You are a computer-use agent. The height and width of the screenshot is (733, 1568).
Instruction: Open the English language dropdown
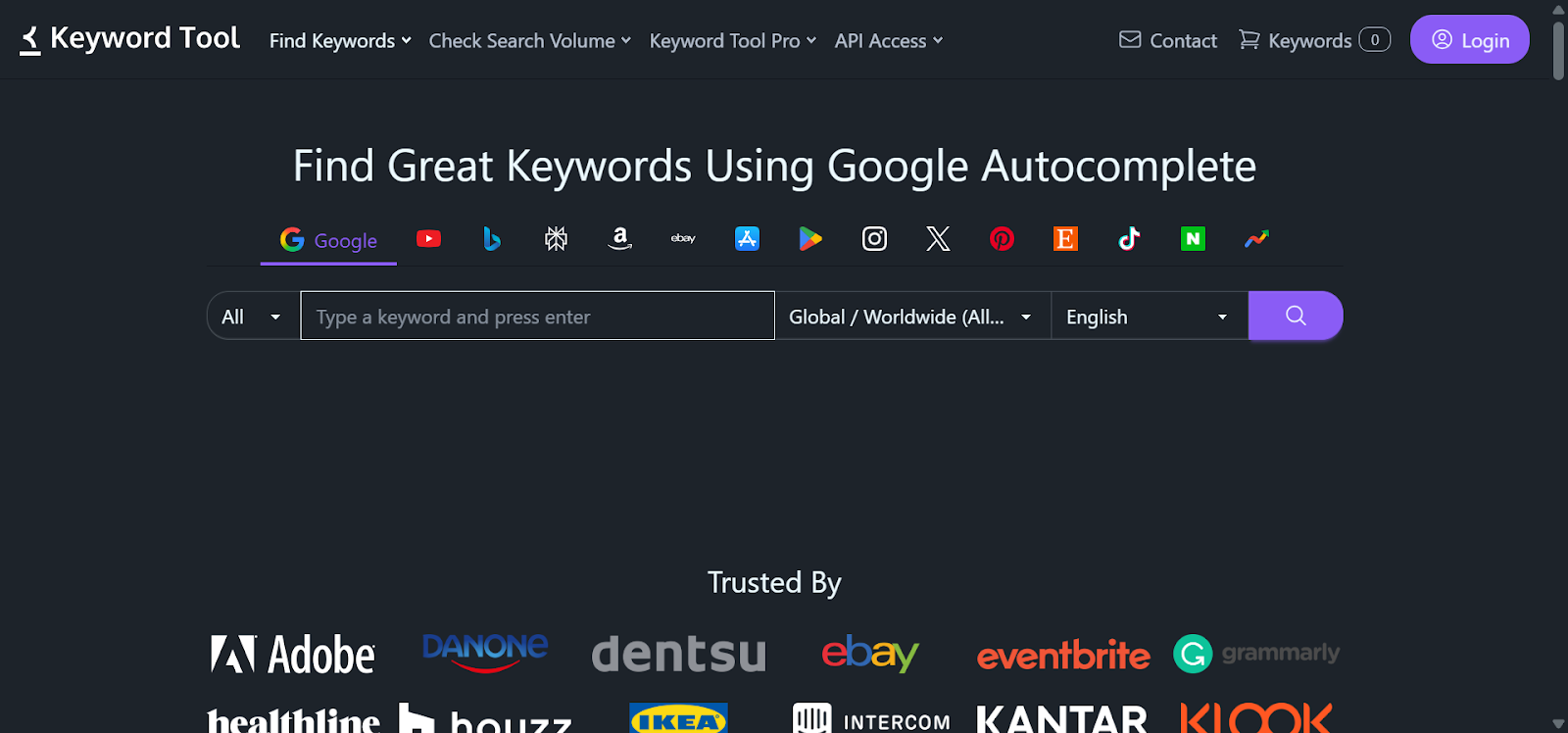coord(1150,317)
